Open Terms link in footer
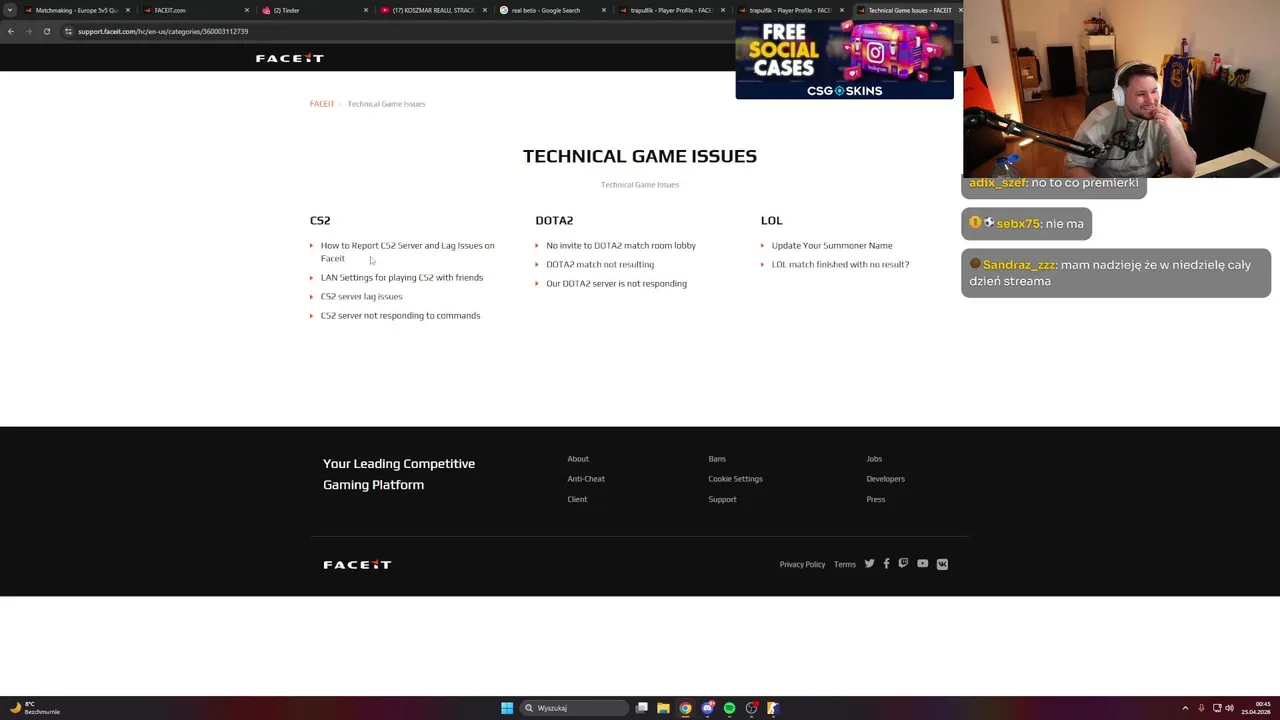 pos(845,564)
